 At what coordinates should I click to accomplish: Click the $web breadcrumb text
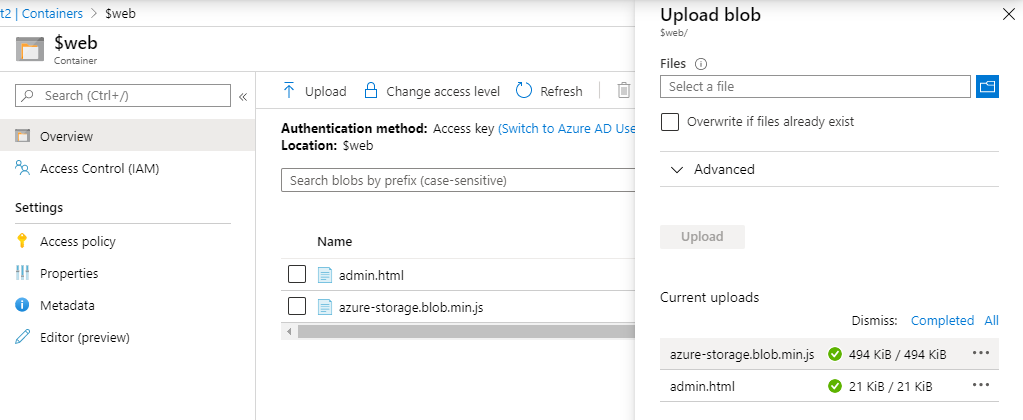click(120, 13)
